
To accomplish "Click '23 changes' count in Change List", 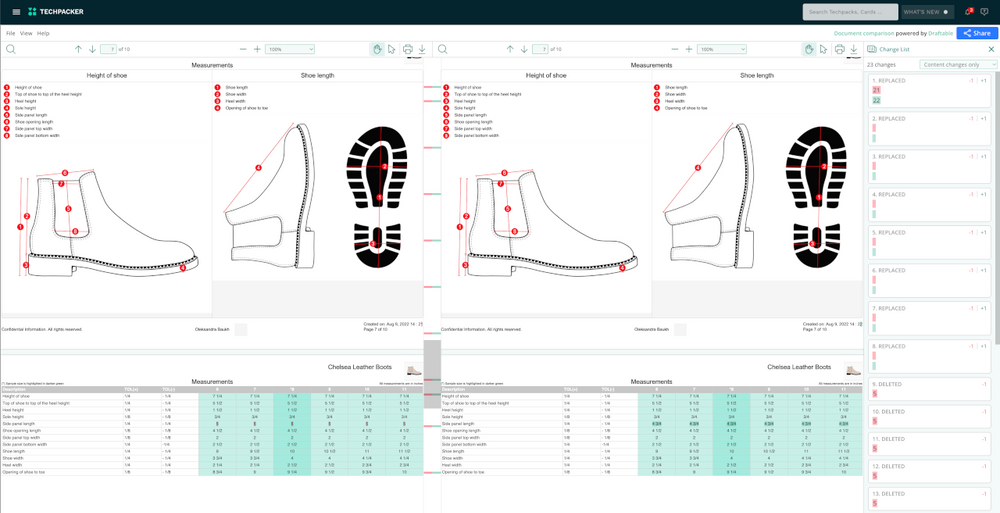I will click(x=881, y=64).
